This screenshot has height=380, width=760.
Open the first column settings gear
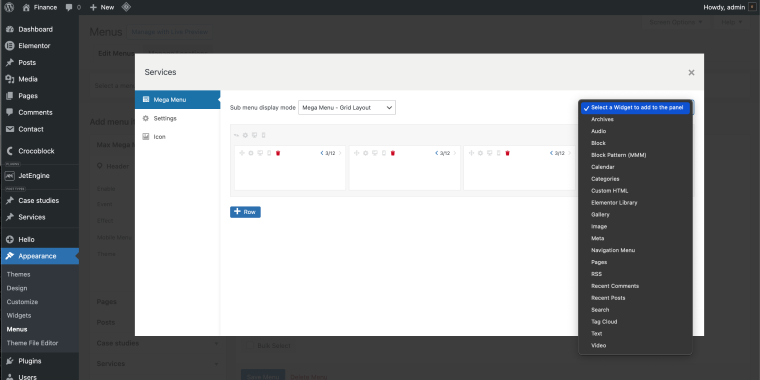(x=251, y=153)
